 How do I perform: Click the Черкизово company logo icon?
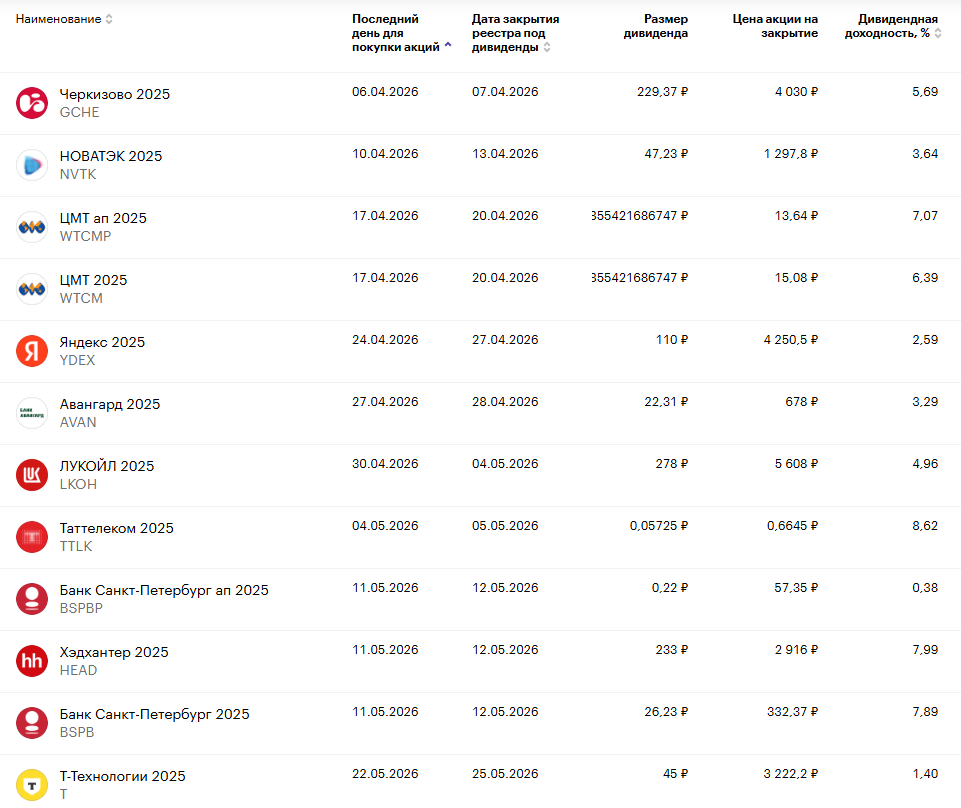click(x=32, y=103)
